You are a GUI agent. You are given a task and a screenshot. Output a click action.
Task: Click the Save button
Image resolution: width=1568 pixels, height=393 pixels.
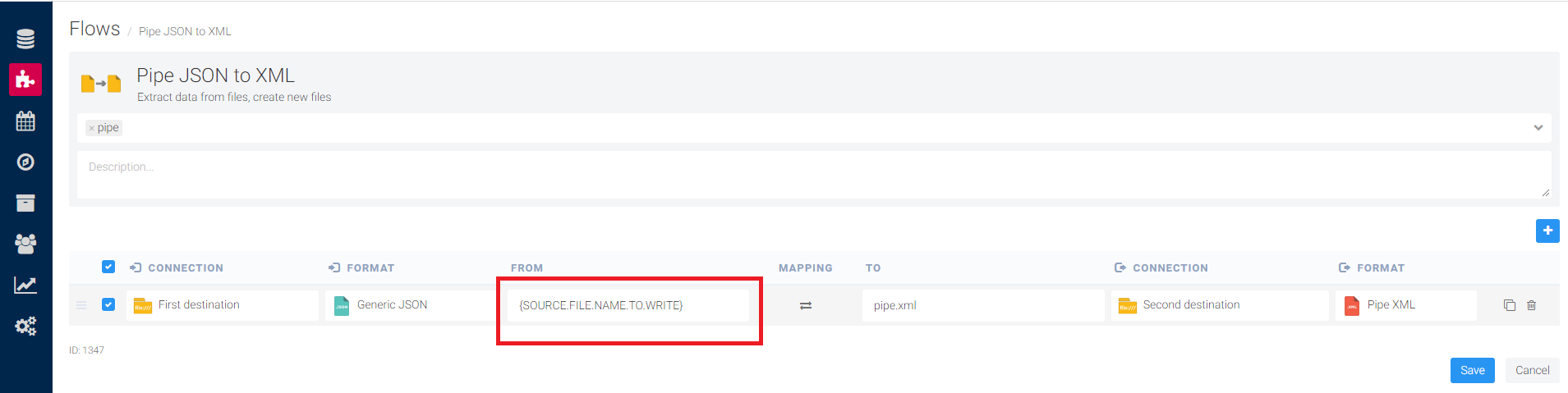[1472, 370]
